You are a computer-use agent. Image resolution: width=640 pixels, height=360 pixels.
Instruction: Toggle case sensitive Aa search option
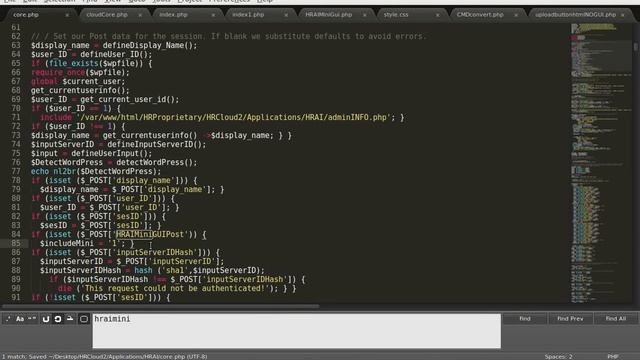20,319
